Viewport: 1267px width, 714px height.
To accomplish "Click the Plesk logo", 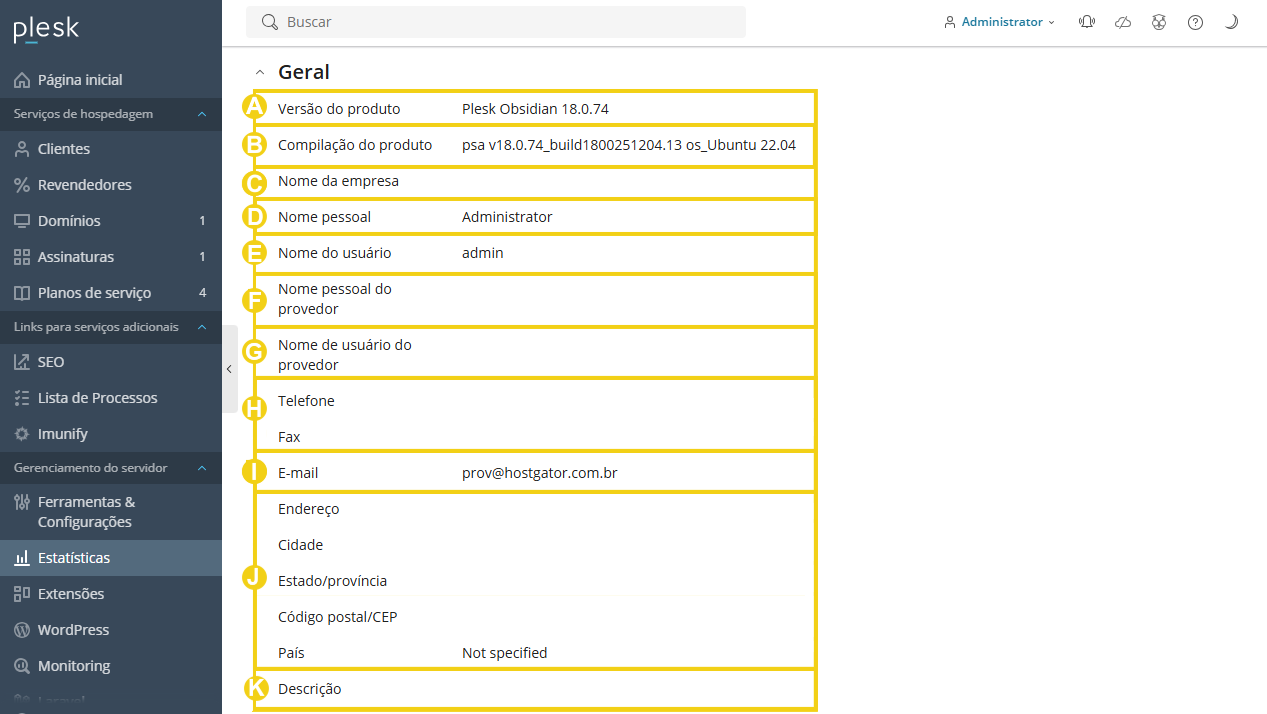I will tap(46, 31).
